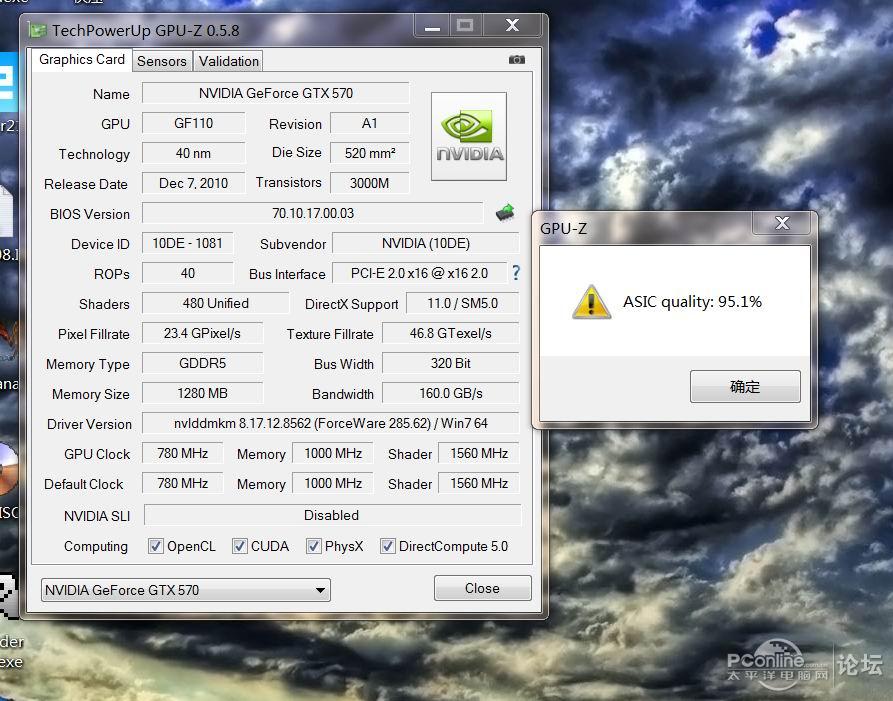Confirm the dialog with the 确定 button
This screenshot has height=701, width=893.
tap(745, 387)
